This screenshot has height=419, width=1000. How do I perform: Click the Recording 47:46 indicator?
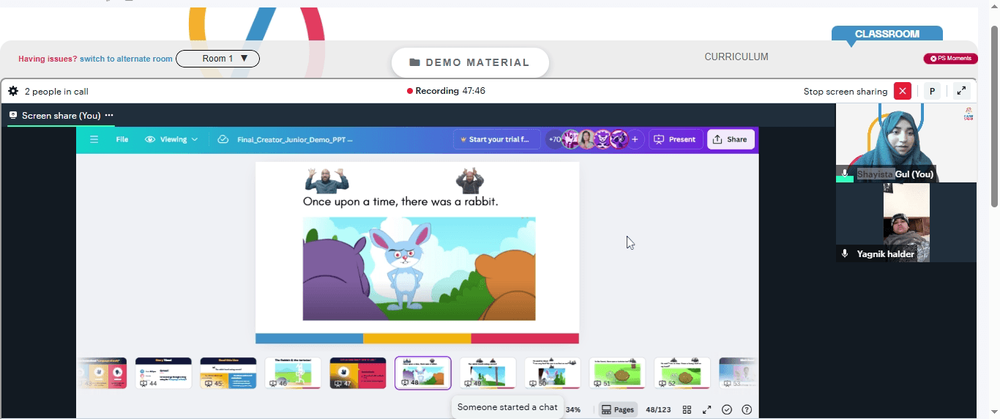click(x=446, y=91)
